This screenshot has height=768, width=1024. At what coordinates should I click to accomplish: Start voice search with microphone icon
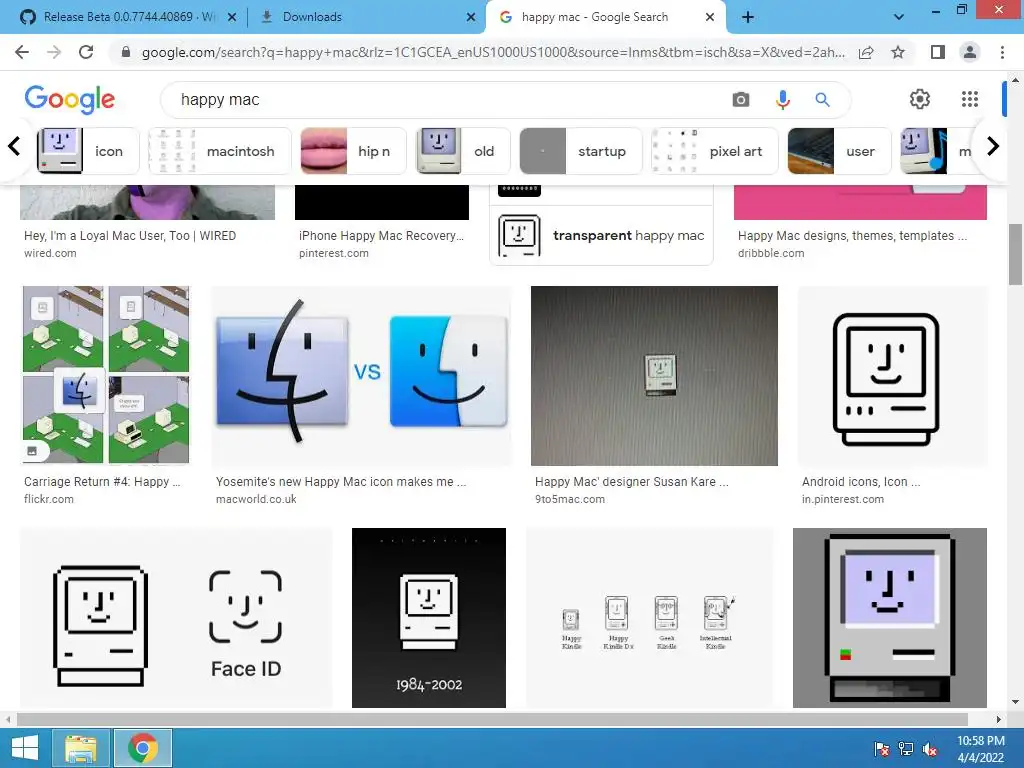pos(782,99)
